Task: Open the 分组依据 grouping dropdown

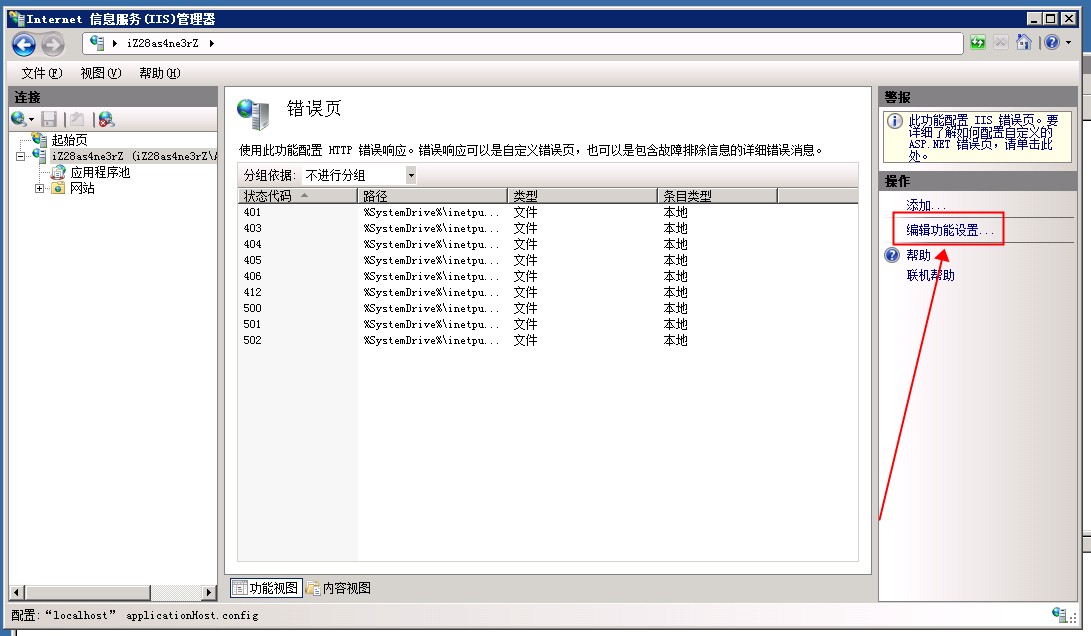Action: pos(410,175)
